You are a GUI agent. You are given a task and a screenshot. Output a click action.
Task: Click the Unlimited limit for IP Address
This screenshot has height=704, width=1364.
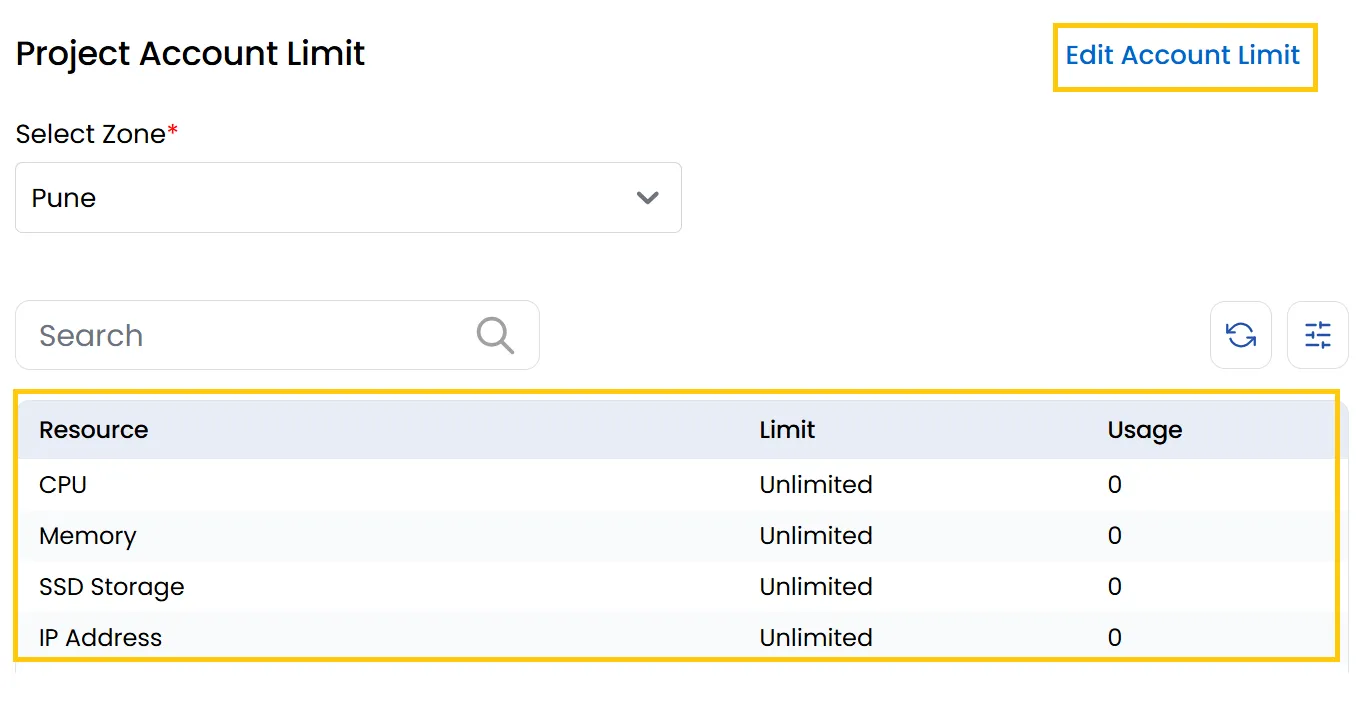coord(816,638)
